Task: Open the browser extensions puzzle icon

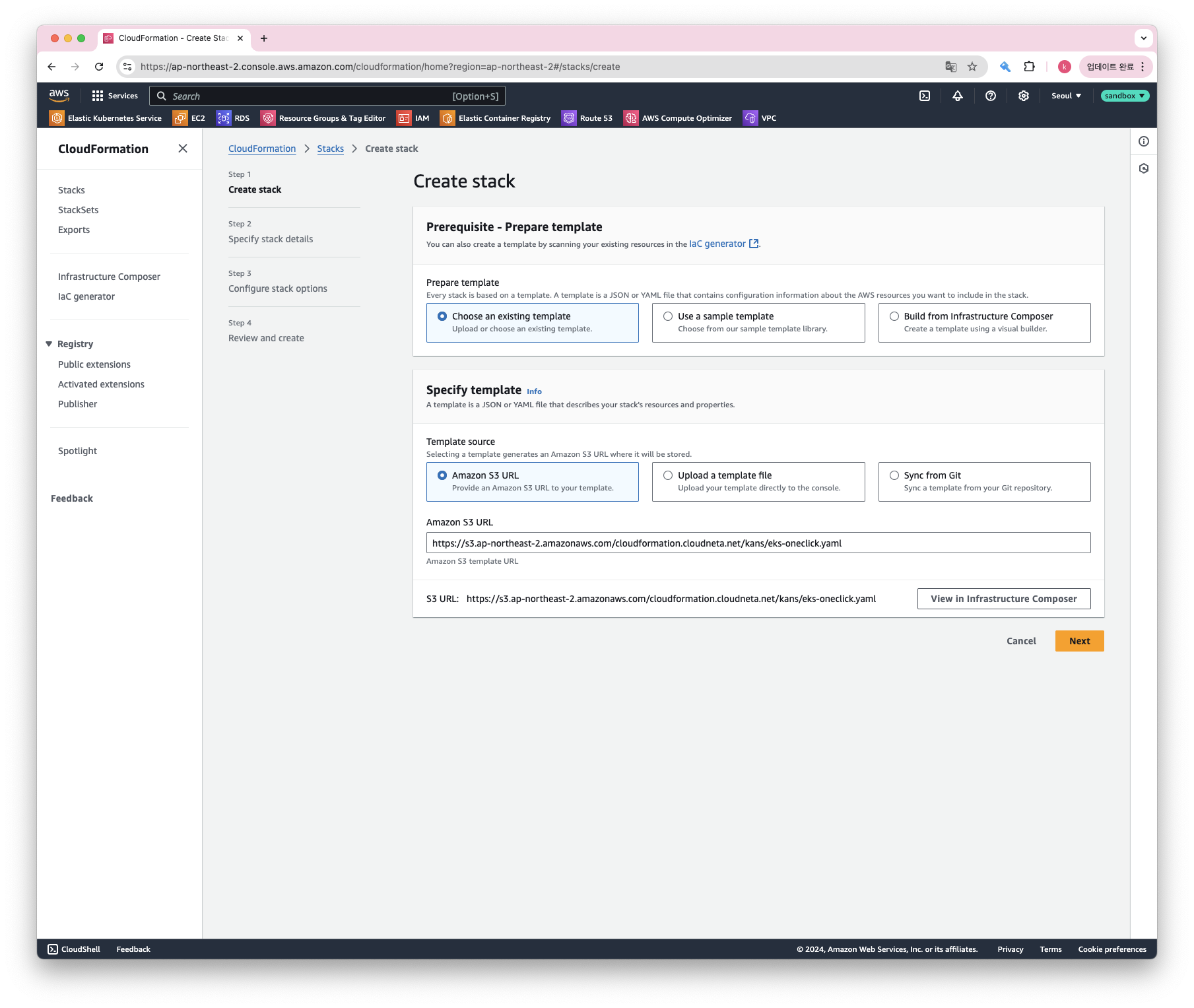Action: coord(1029,67)
